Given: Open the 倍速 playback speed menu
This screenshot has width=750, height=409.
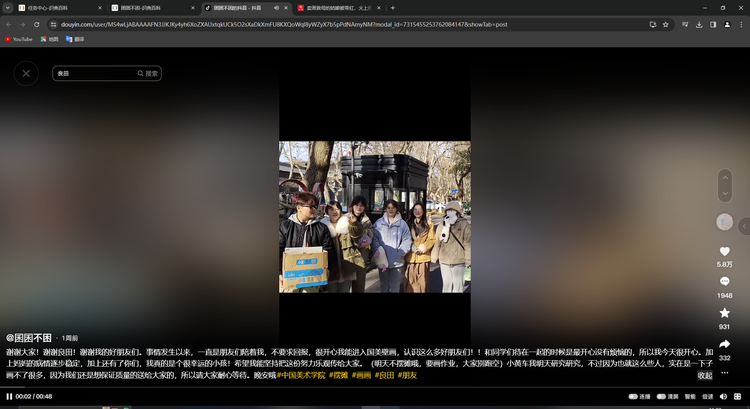Looking at the screenshot, I should [708, 396].
